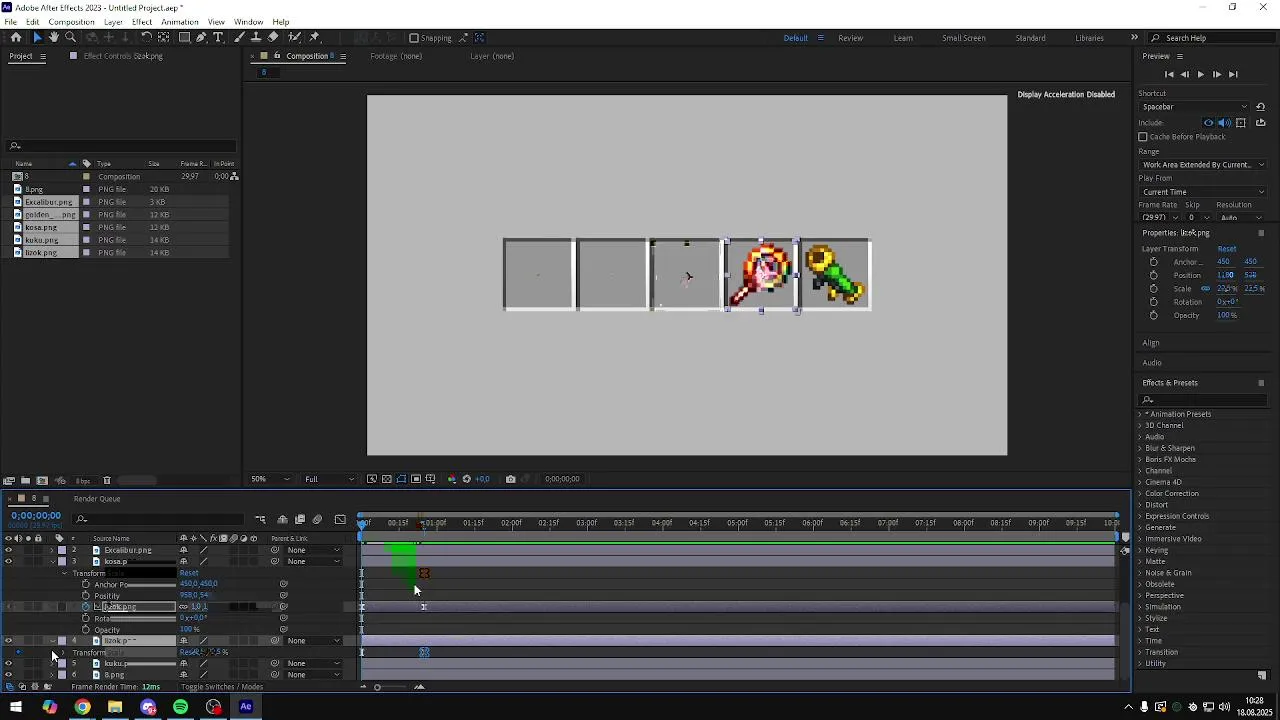Step forward one frame in Preview

tap(1216, 74)
